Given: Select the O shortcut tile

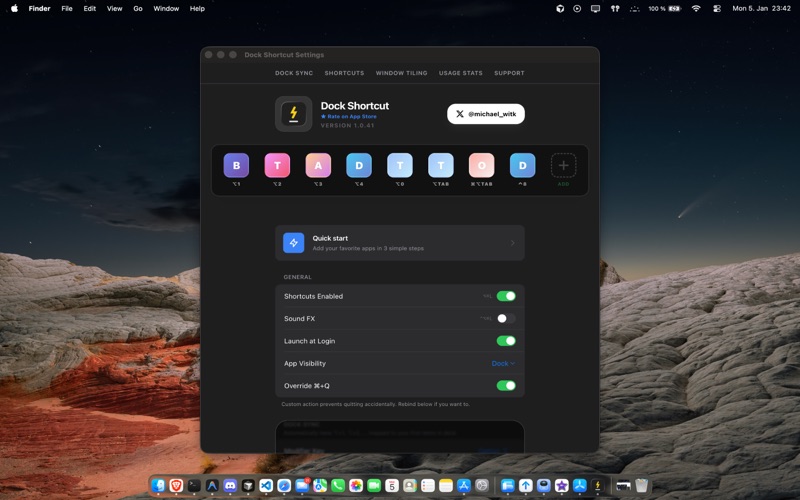Looking at the screenshot, I should tap(482, 165).
